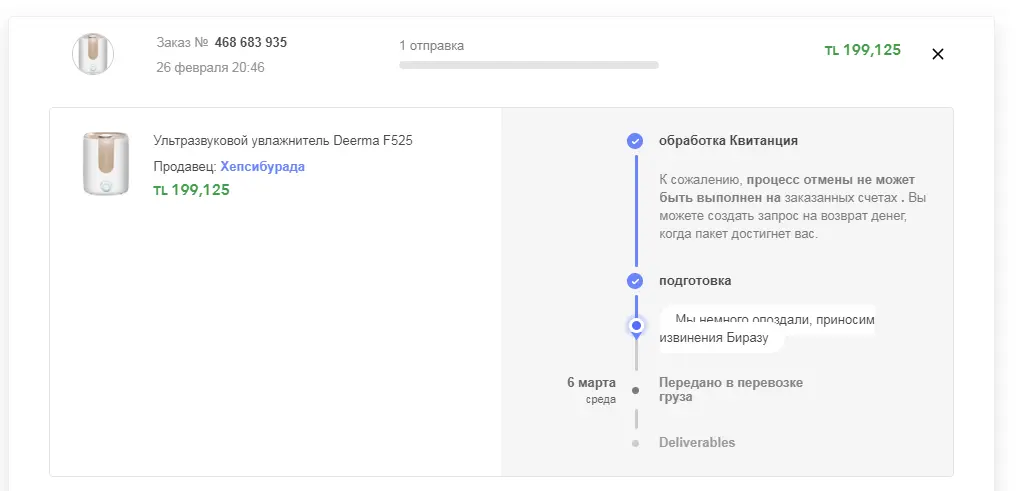Screen dimensions: 1016x491
Task: Click the 6 марта среда date label
Action: 592,391
